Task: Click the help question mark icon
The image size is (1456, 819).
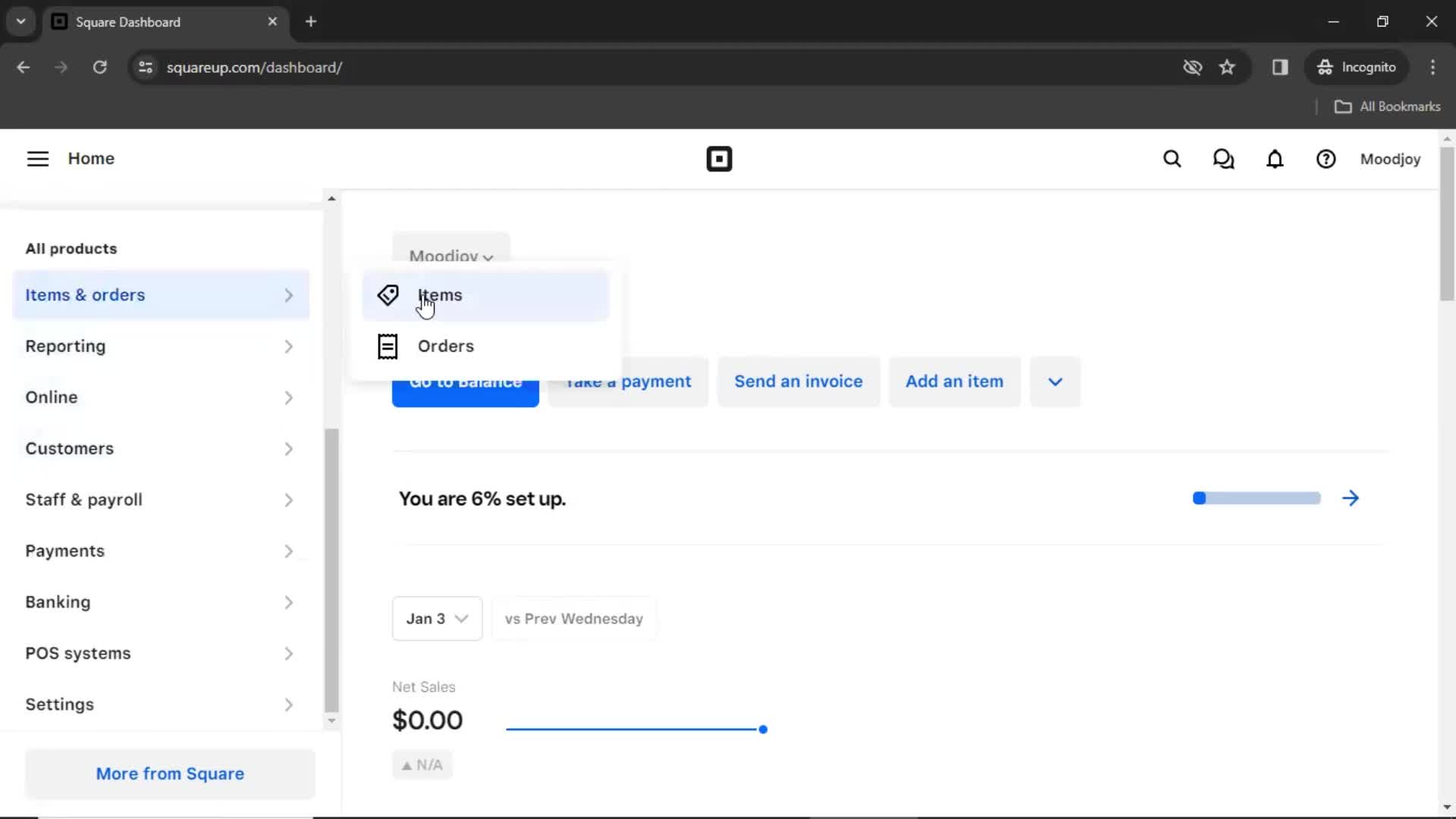Action: 1326,159
